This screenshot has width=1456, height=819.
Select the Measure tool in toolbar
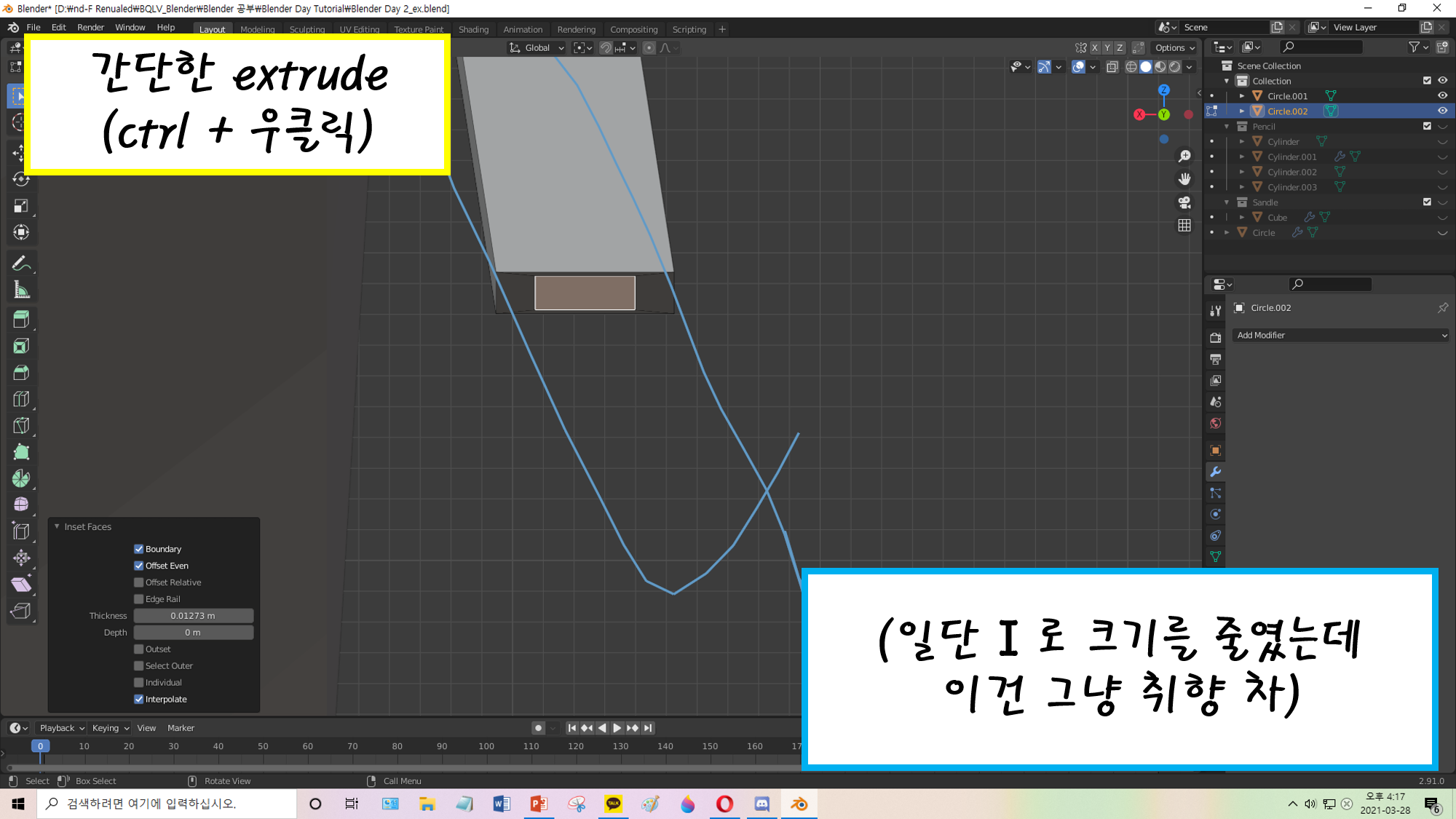[21, 290]
